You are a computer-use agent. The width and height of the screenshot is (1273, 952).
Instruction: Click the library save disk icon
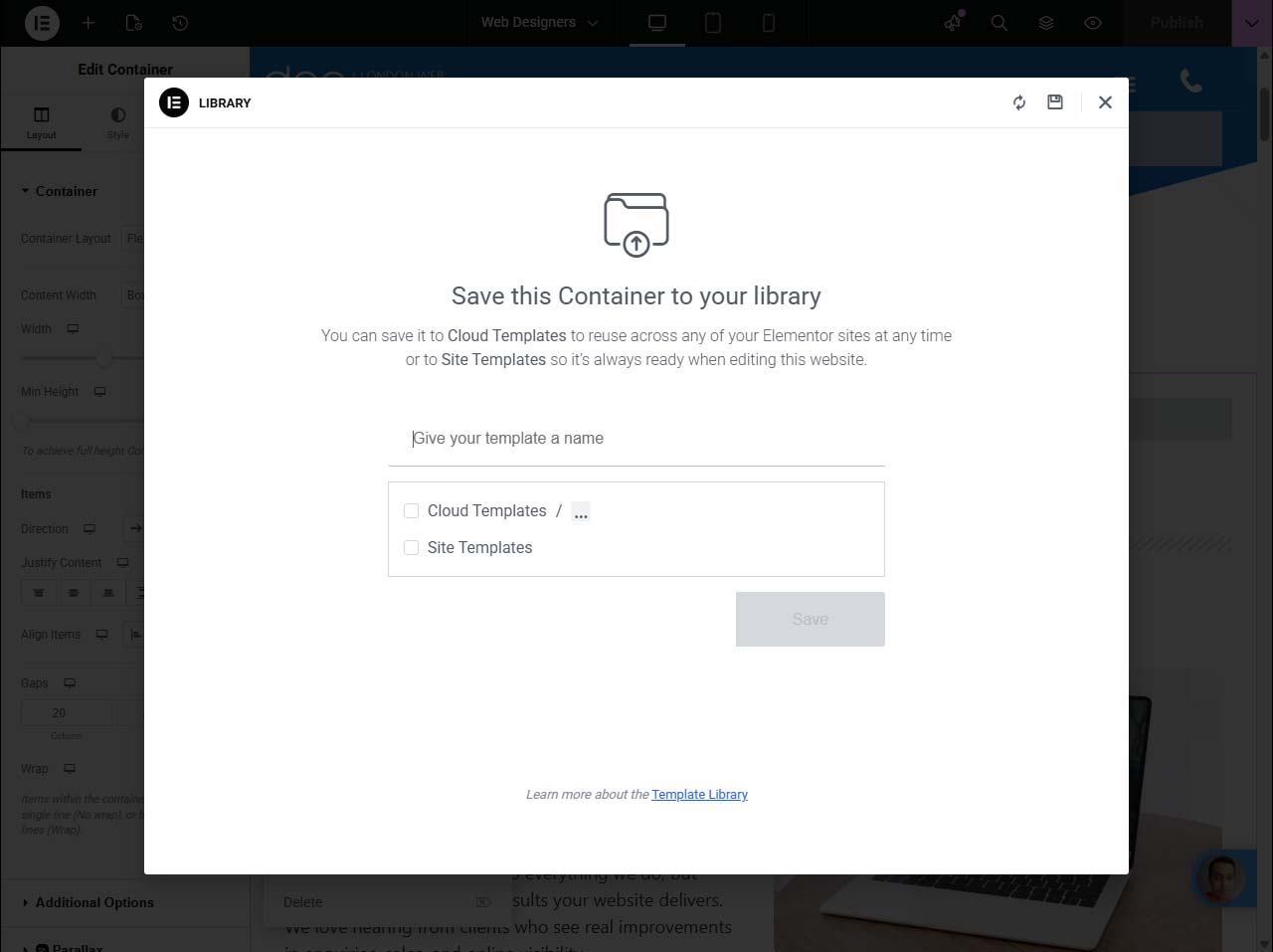[1055, 102]
